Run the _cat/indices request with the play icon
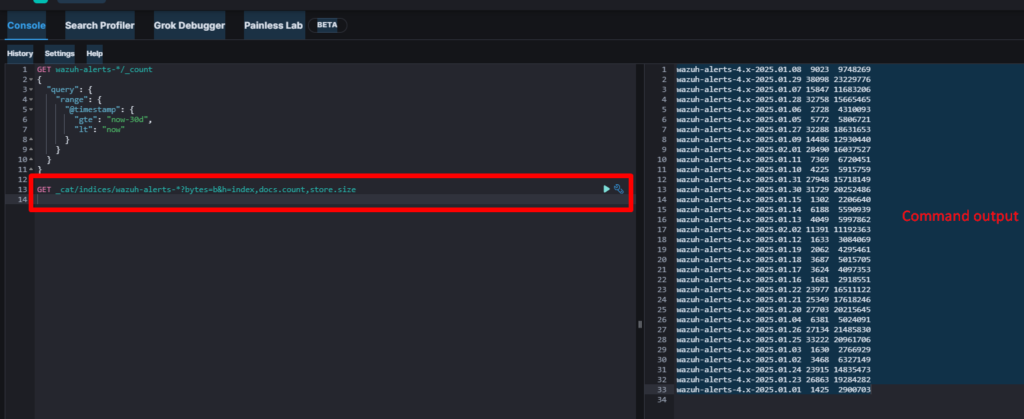This screenshot has width=1024, height=419. click(x=607, y=189)
